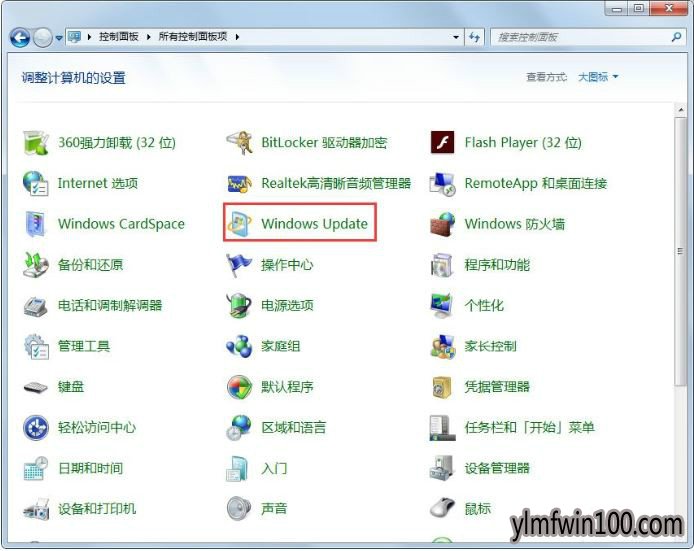The width and height of the screenshot is (694, 551).
Task: Open the 大图标 view mode dropdown
Action: pos(598,77)
